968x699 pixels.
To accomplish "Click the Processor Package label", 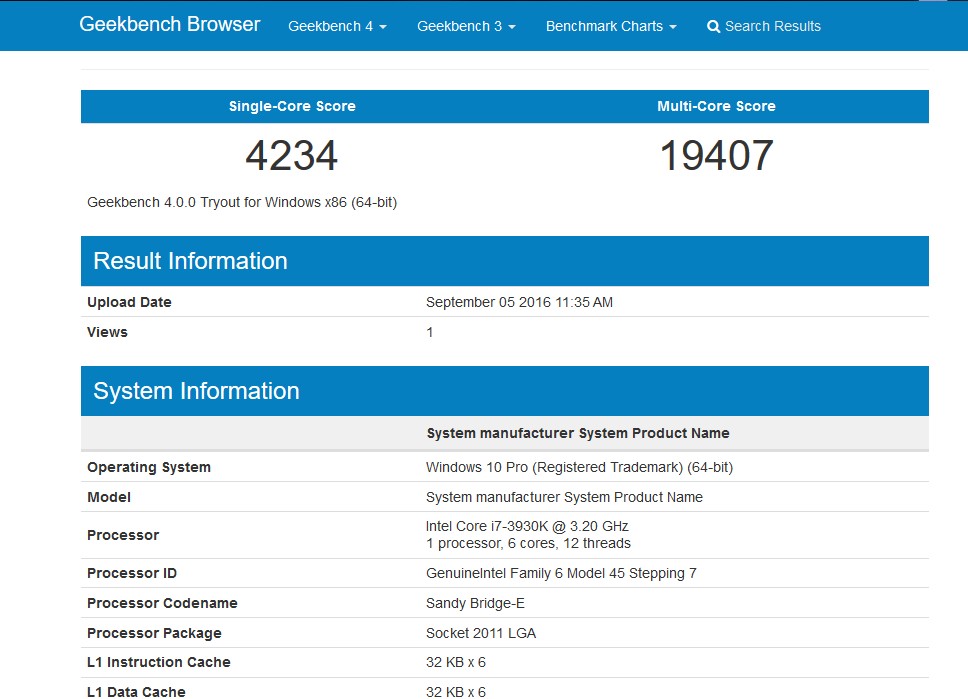I will click(154, 634).
